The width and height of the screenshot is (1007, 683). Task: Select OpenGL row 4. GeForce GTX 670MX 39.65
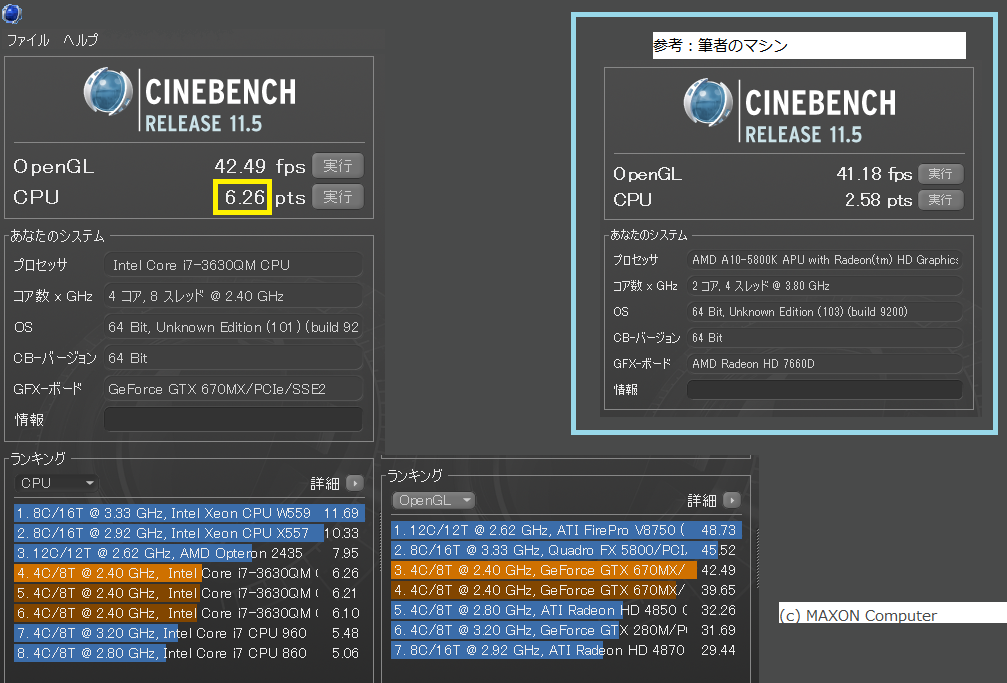[x=566, y=590]
